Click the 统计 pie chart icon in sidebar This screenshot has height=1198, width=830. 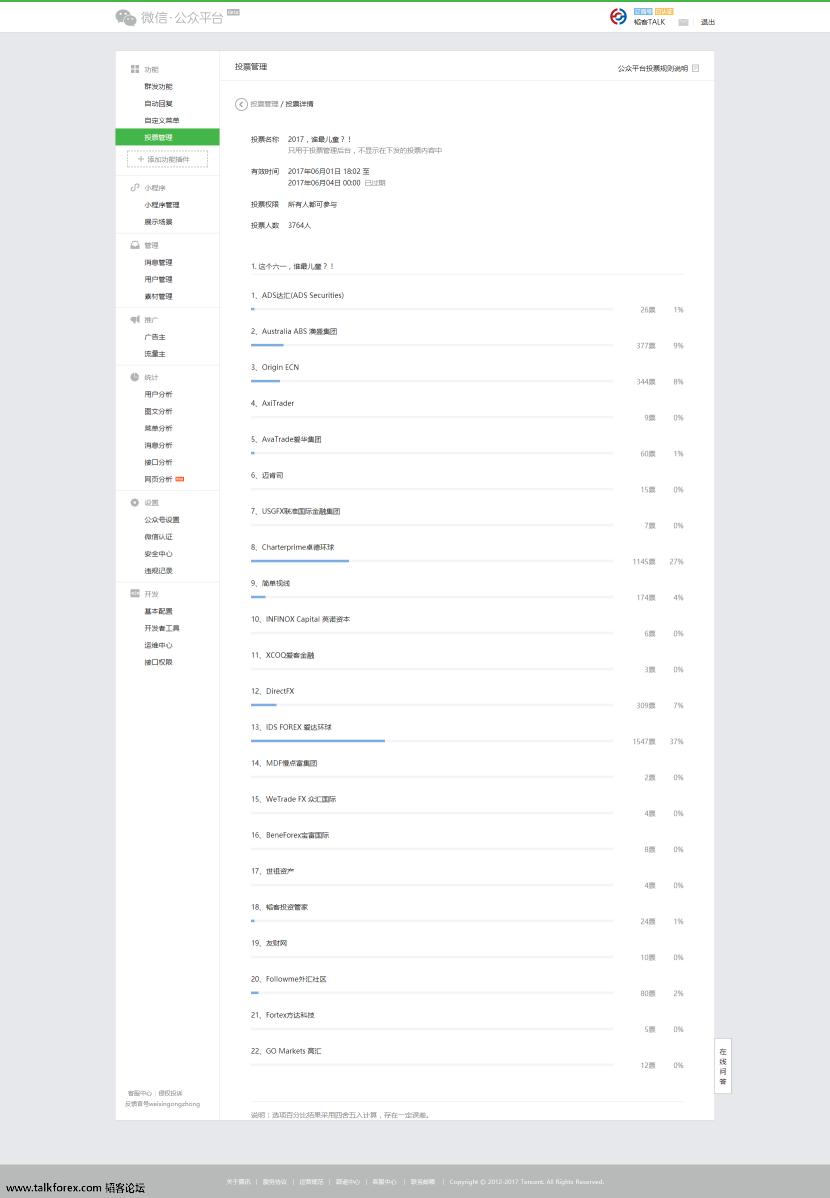click(x=135, y=377)
